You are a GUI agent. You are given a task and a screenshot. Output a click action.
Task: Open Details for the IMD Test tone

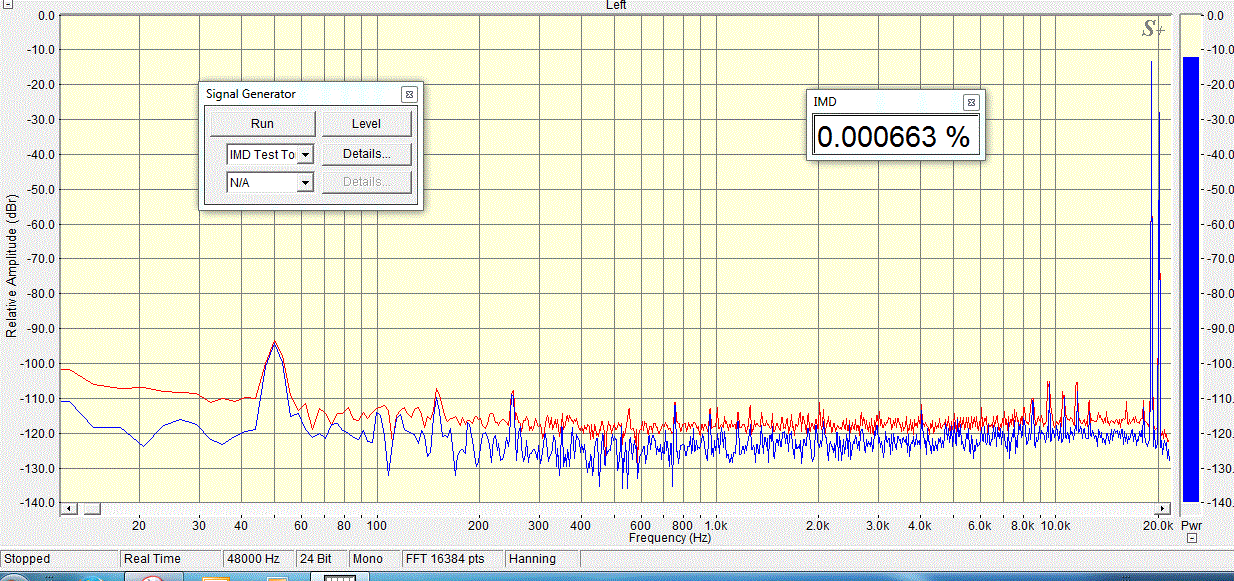366,154
